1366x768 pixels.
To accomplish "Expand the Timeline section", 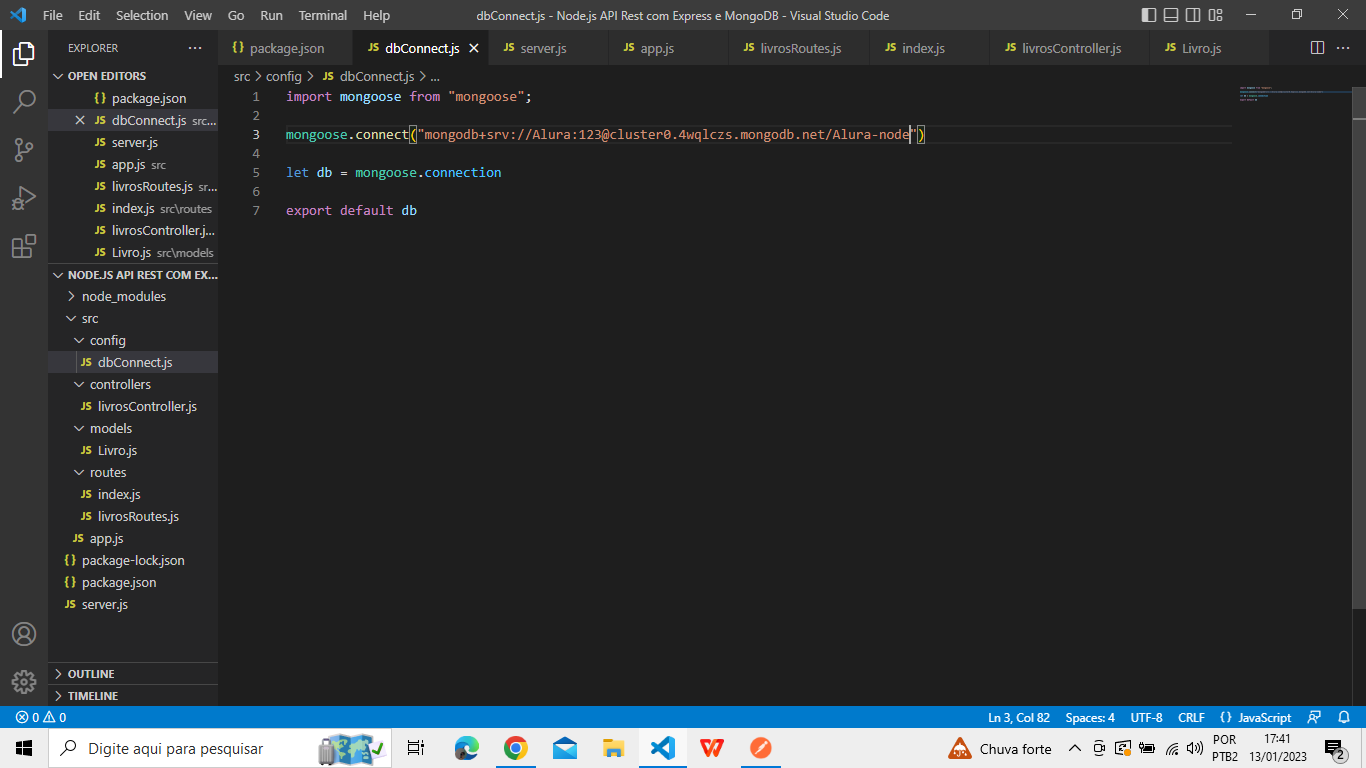I will pyautogui.click(x=133, y=696).
